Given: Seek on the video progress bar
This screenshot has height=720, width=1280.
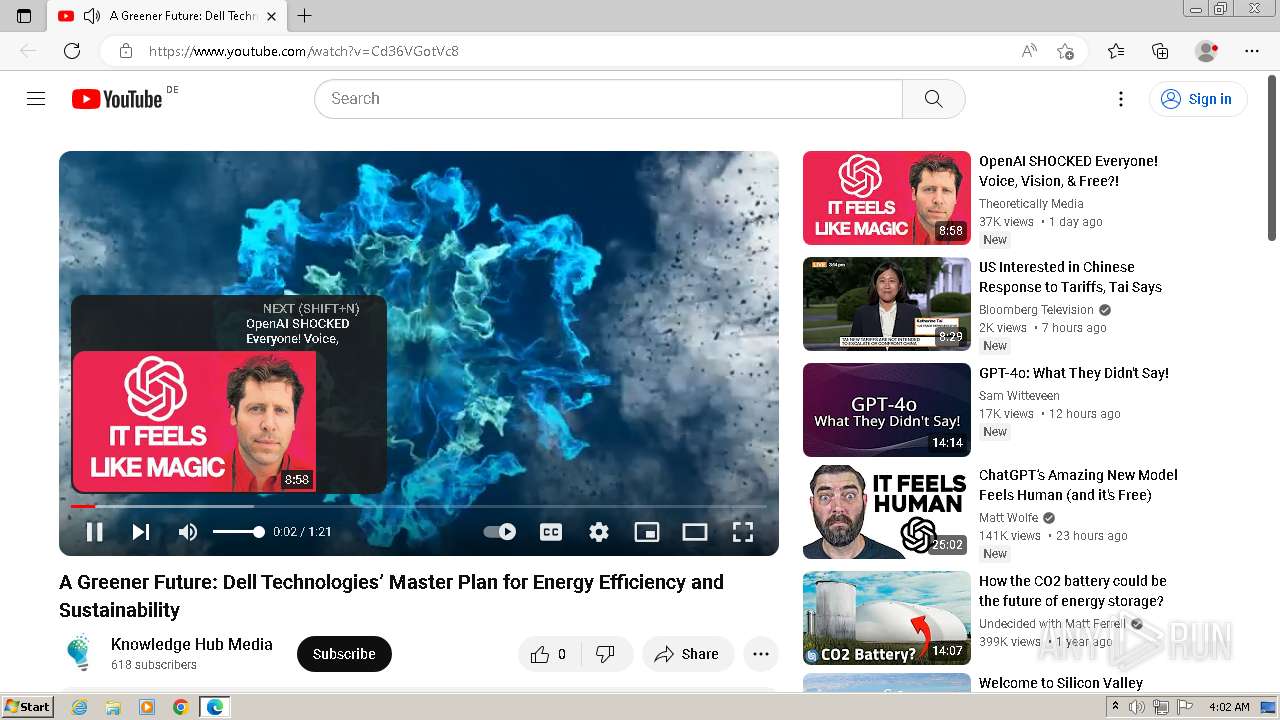Looking at the screenshot, I should [418, 507].
